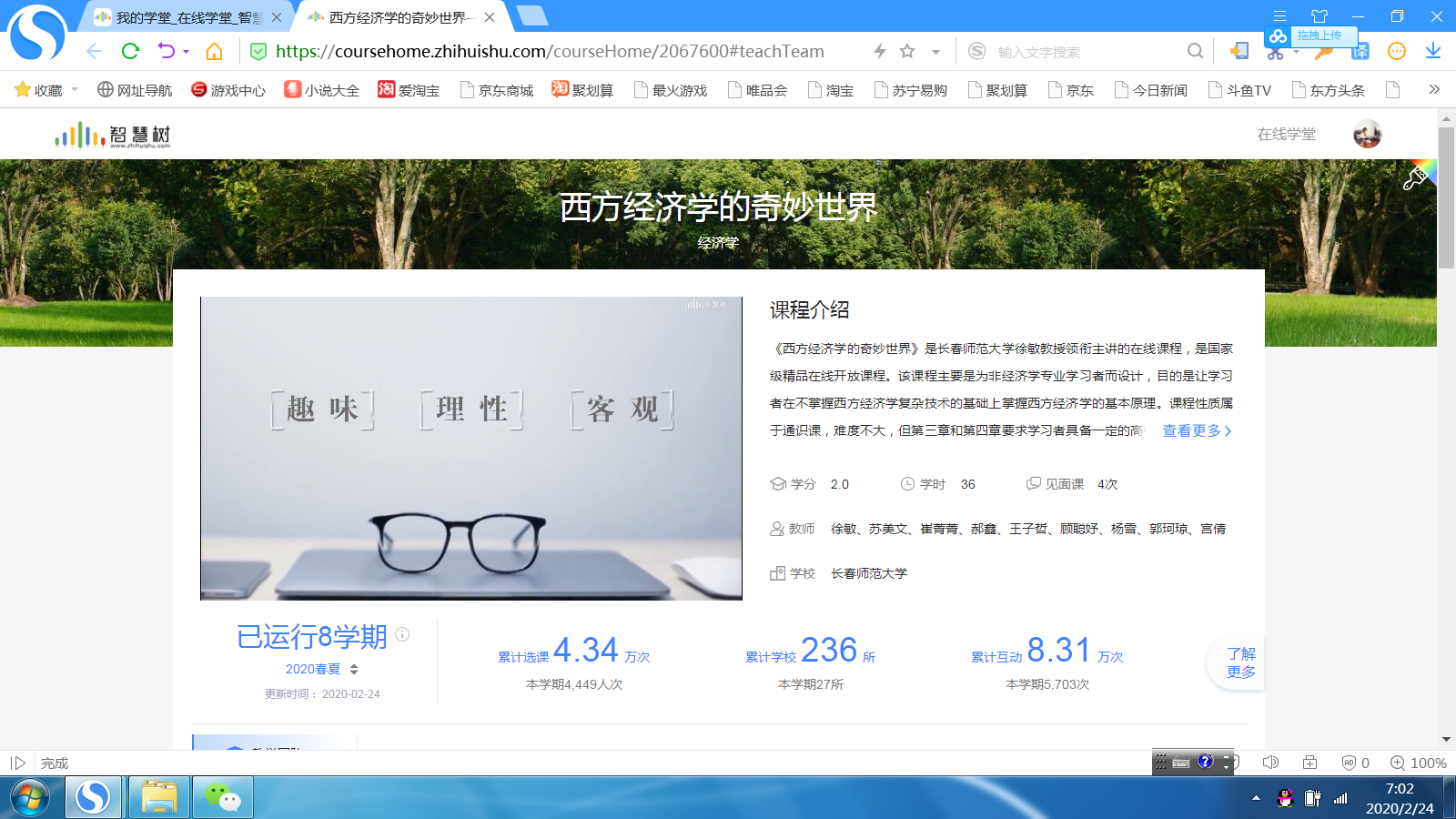
Task: Click the blue translate (译) icon
Action: (1360, 52)
